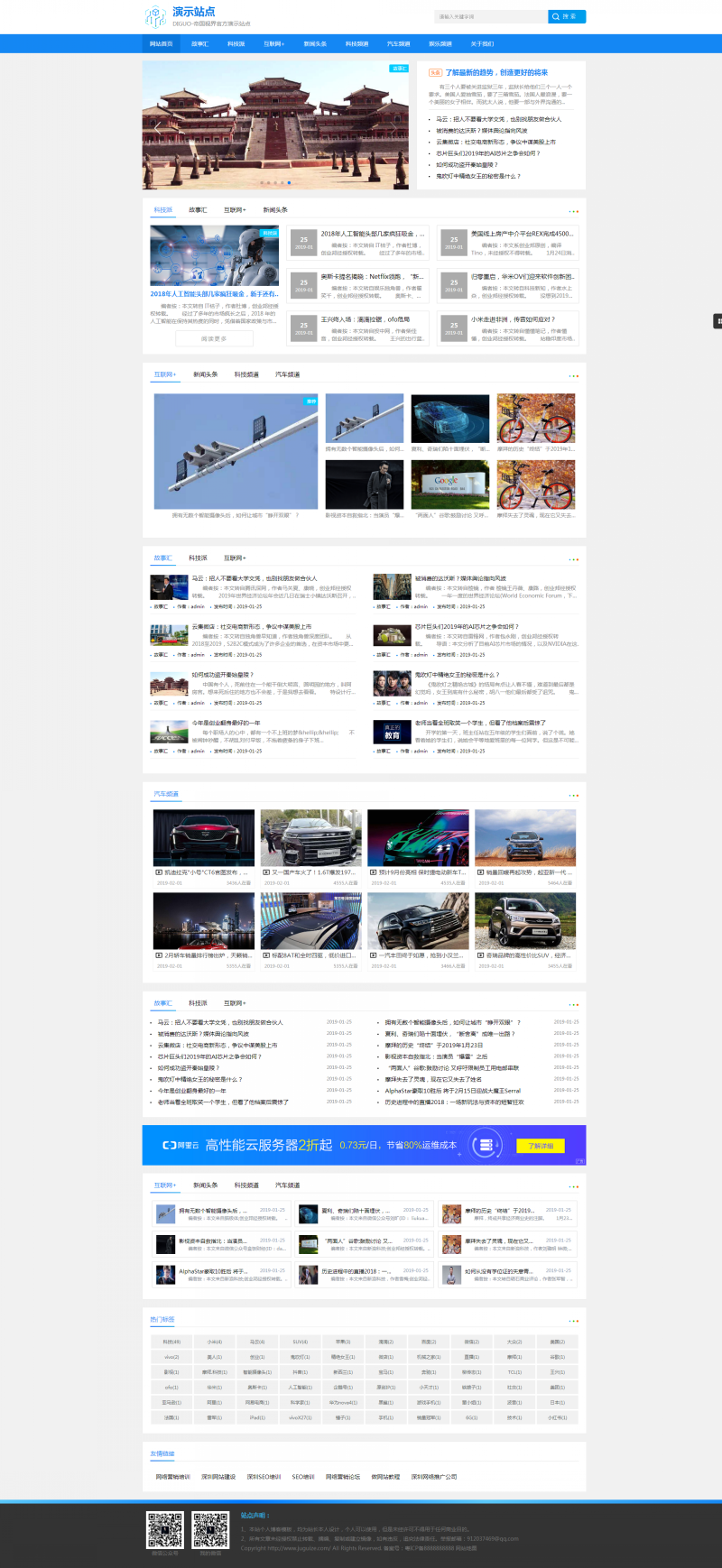This screenshot has width=722, height=1568.
Task: Click the three-dot icon in the 热门标签 section
Action: click(573, 1321)
